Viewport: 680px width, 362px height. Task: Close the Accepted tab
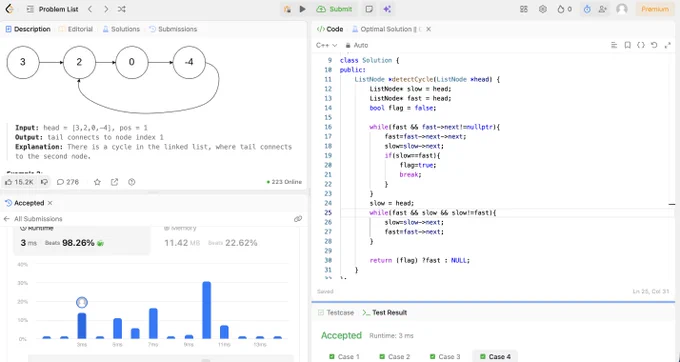click(x=50, y=203)
